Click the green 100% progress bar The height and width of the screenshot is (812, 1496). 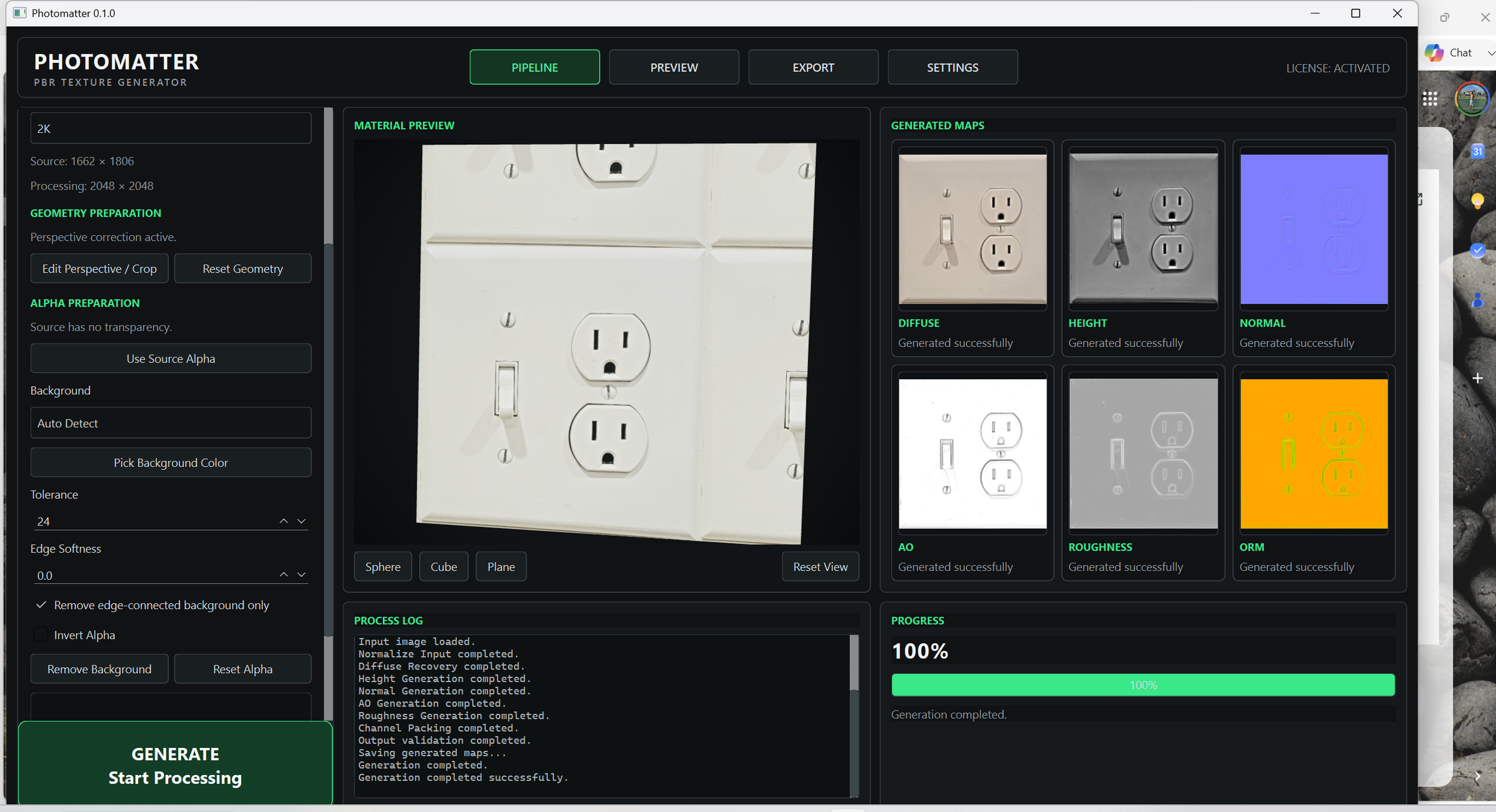coord(1143,685)
